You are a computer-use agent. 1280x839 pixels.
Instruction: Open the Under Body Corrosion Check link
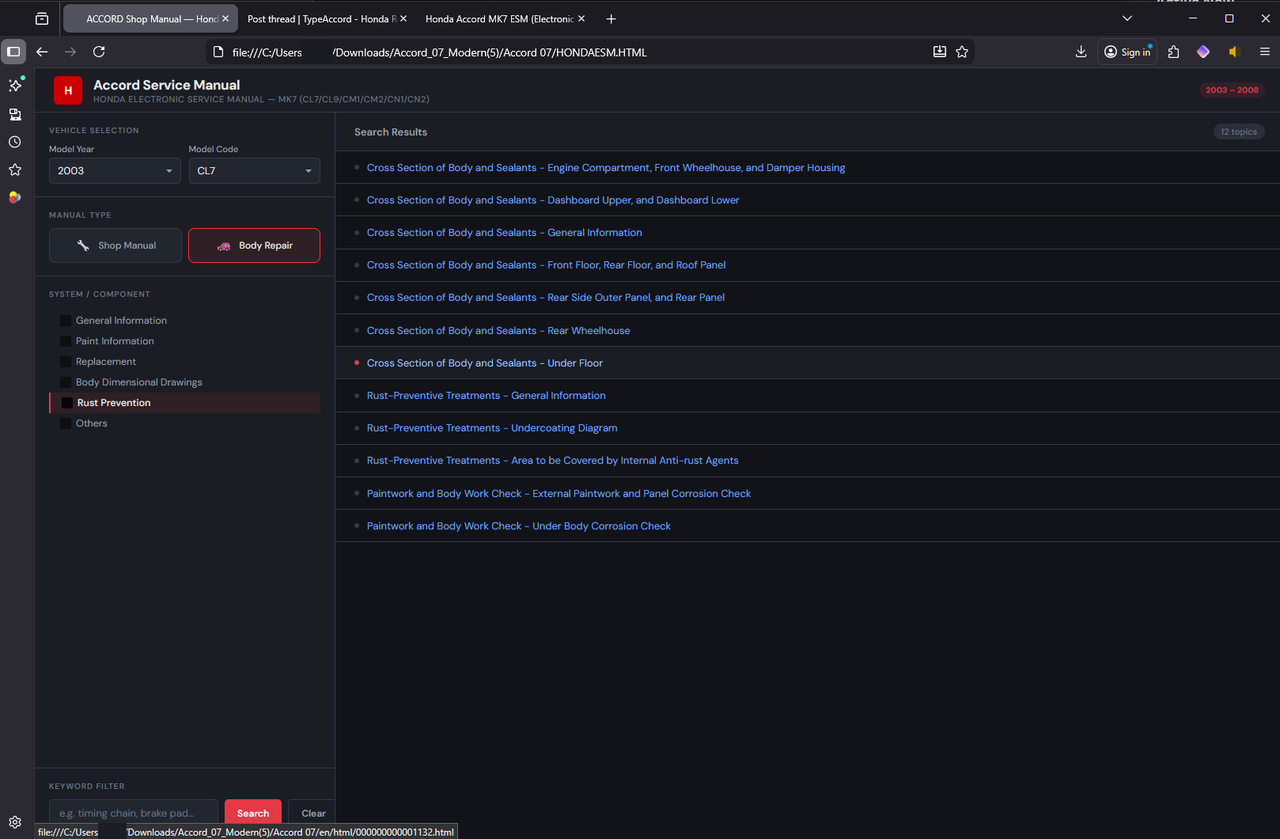519,526
